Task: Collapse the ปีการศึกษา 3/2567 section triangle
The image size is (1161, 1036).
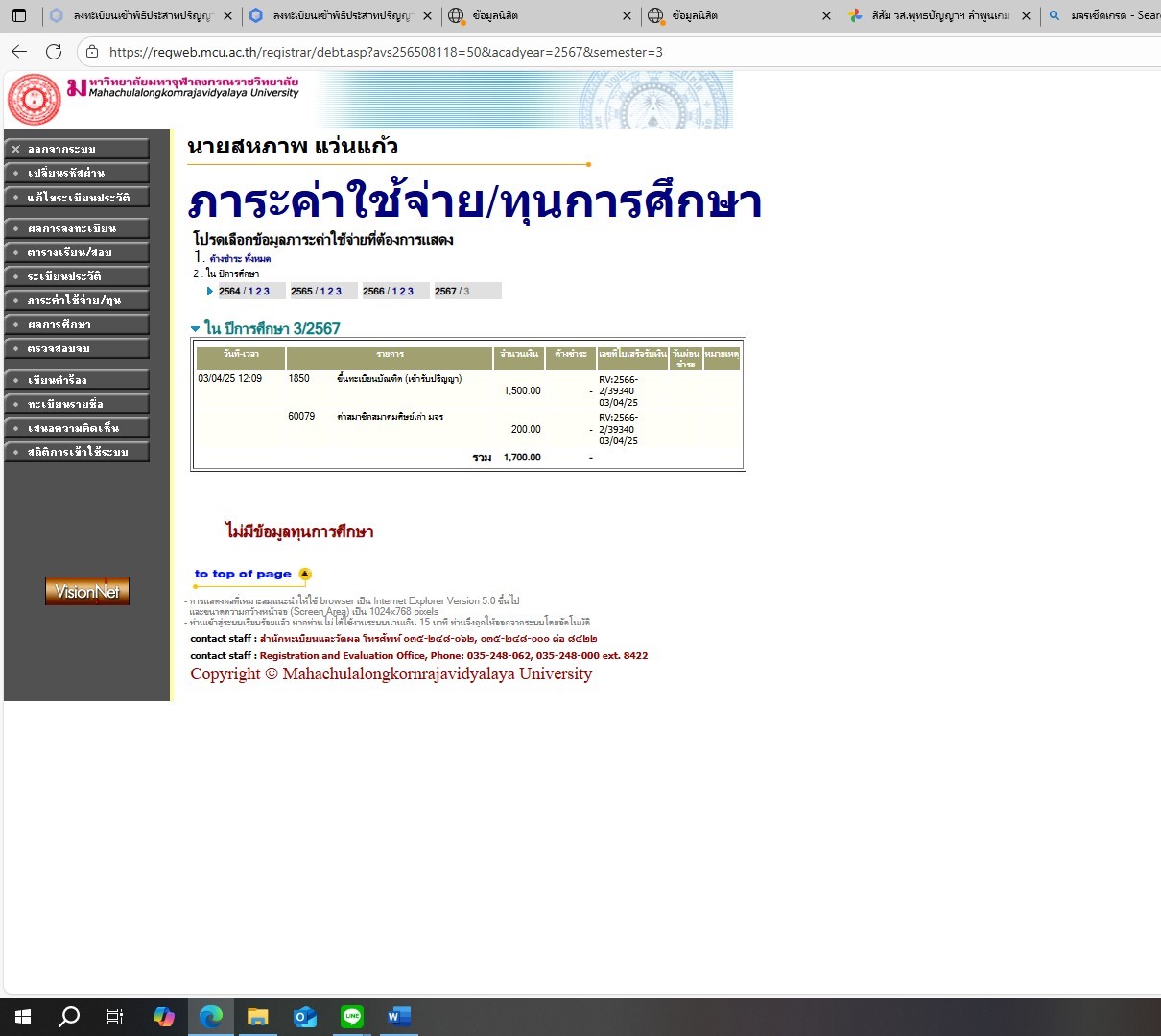Action: [x=196, y=329]
